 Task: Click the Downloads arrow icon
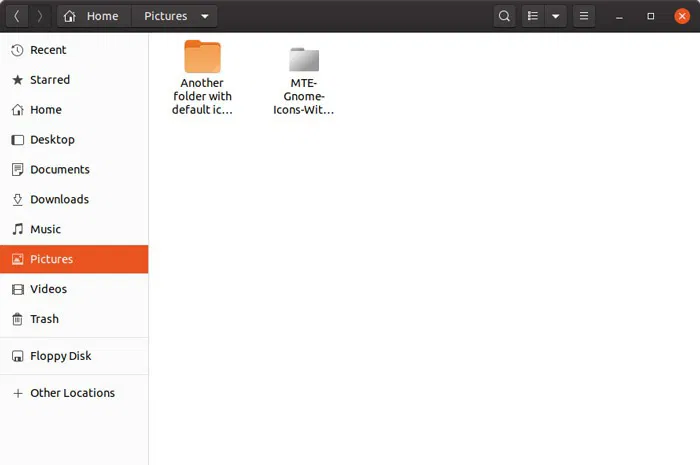tap(17, 199)
